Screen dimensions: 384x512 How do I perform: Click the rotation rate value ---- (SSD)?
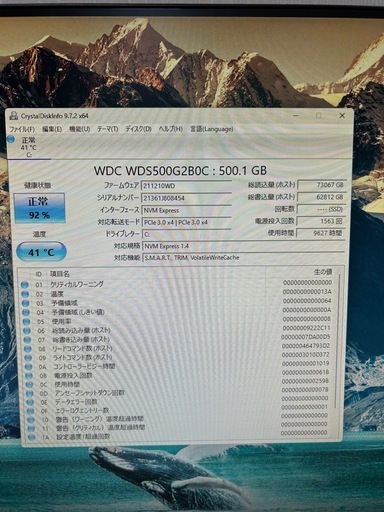(x=321, y=209)
